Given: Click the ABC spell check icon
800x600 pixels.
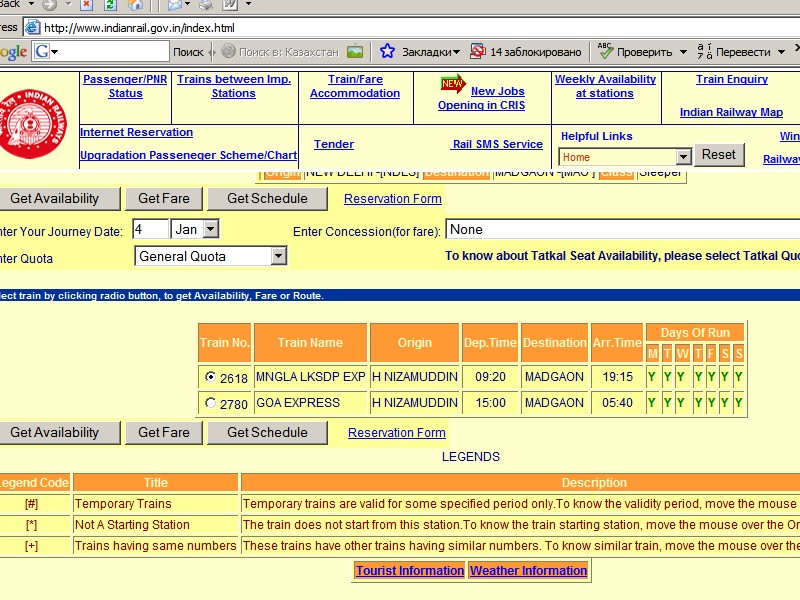Looking at the screenshot, I should 605,51.
